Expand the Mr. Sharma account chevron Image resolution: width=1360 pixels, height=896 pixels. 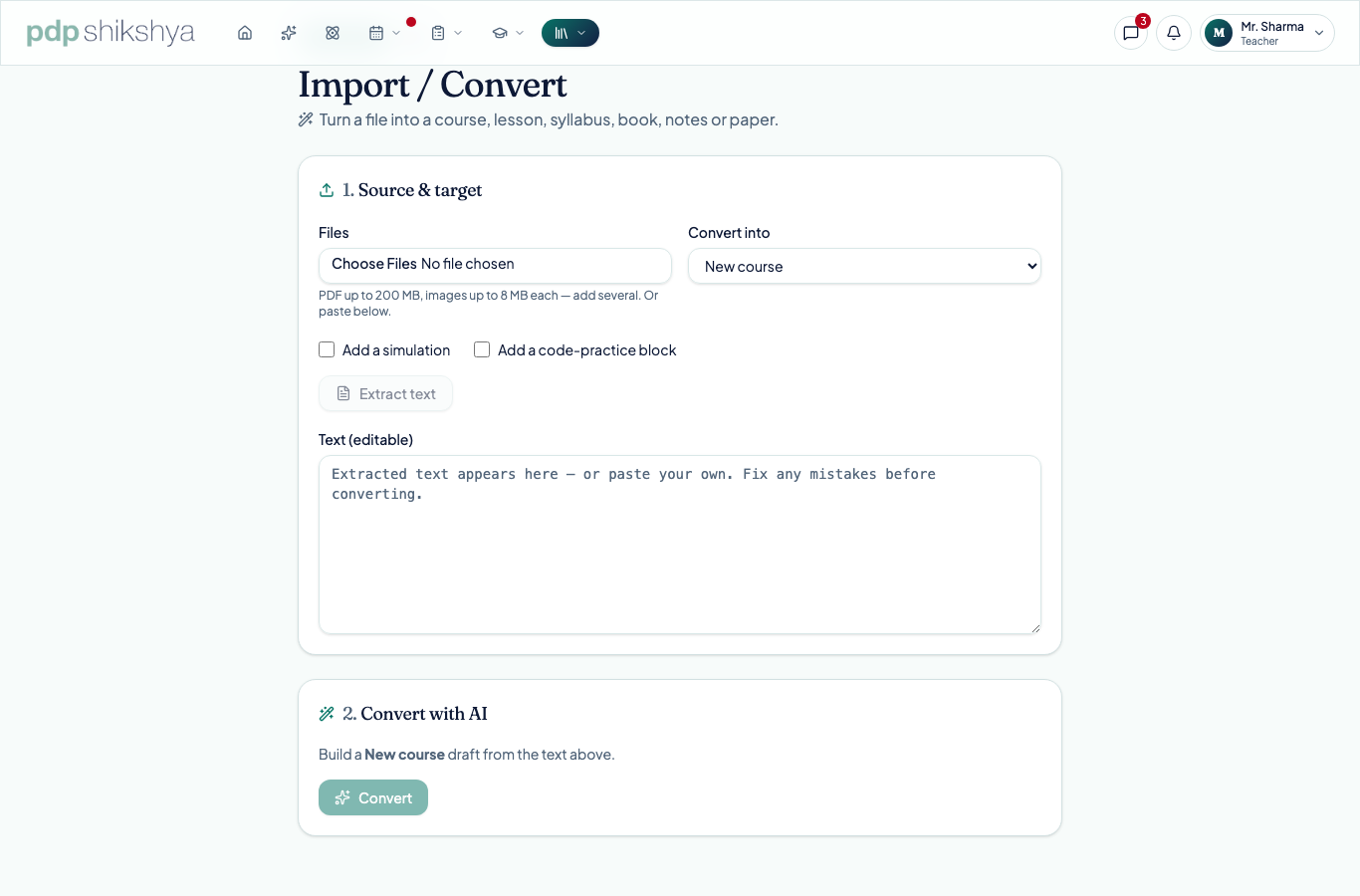tap(1319, 33)
